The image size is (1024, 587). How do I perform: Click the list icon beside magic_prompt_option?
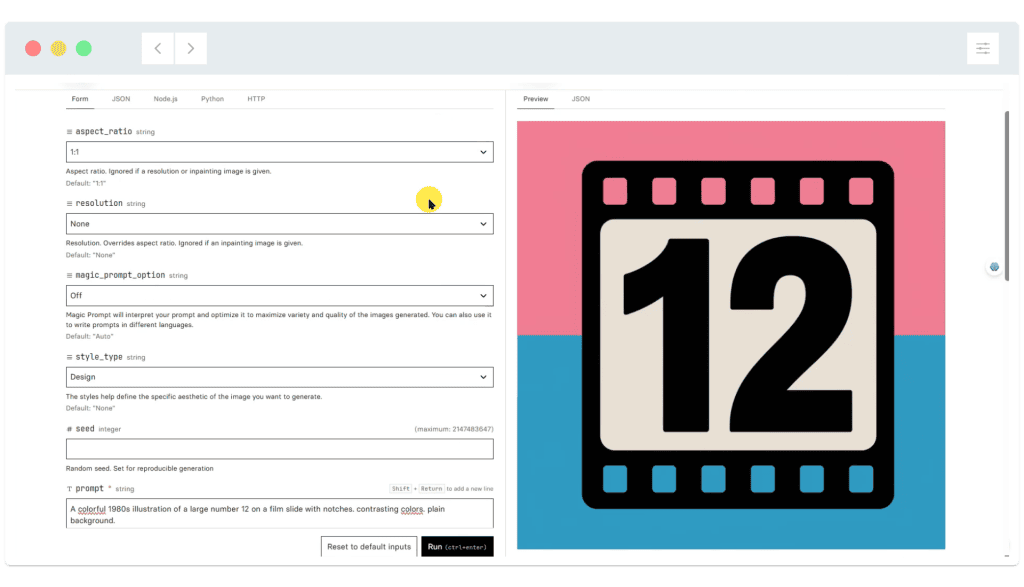click(69, 276)
